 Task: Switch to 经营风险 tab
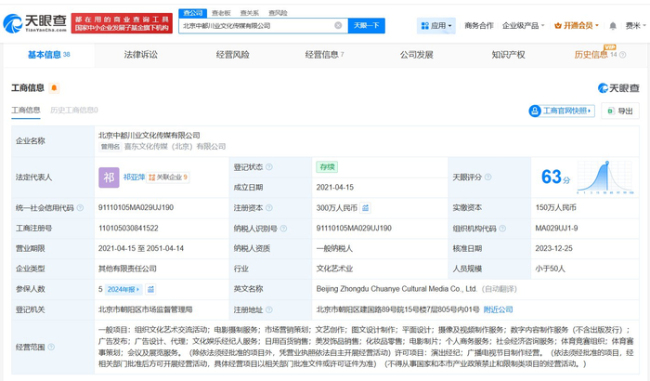pos(233,55)
